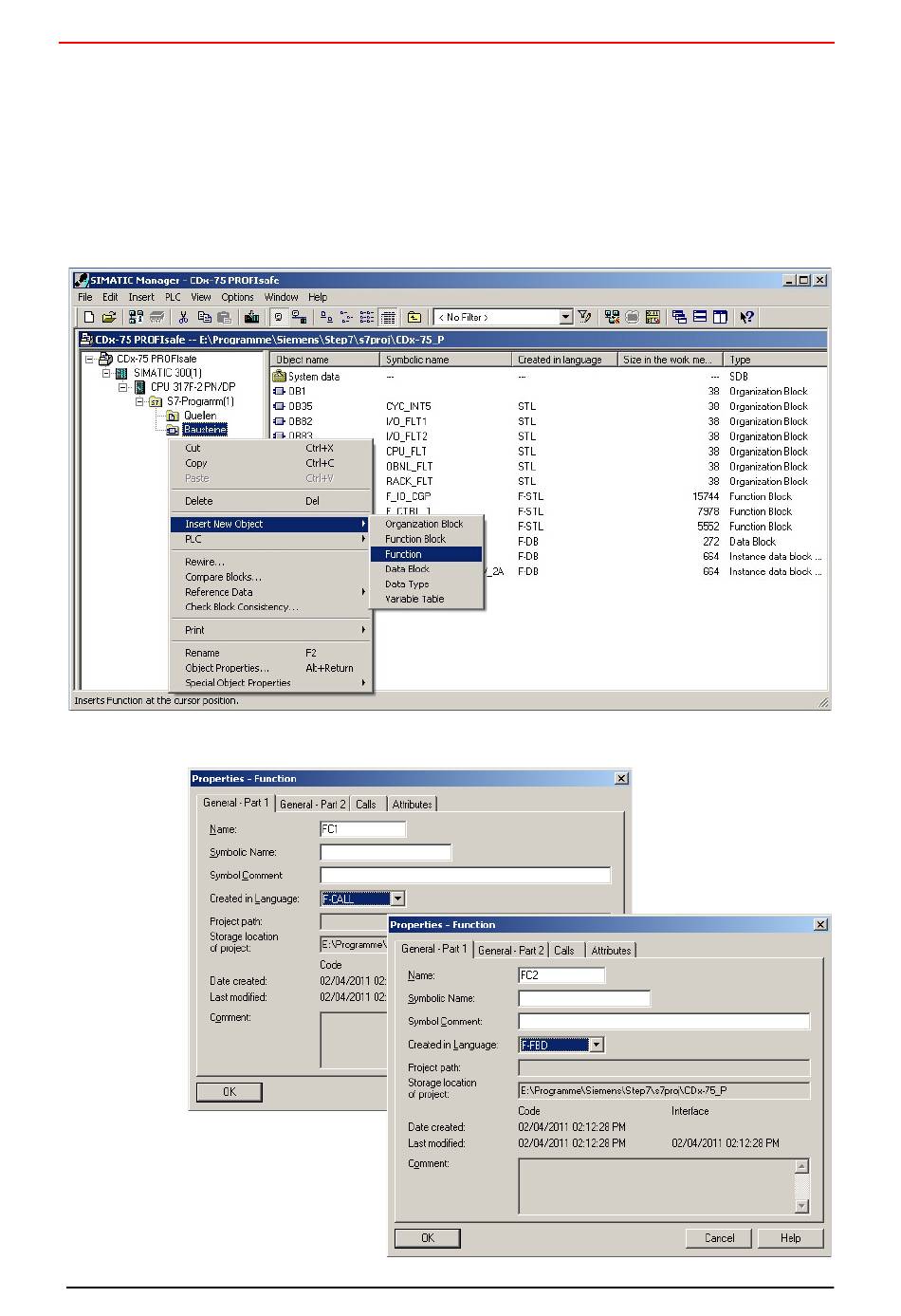Open the Options menu
The width and height of the screenshot is (901, 1316).
(237, 297)
